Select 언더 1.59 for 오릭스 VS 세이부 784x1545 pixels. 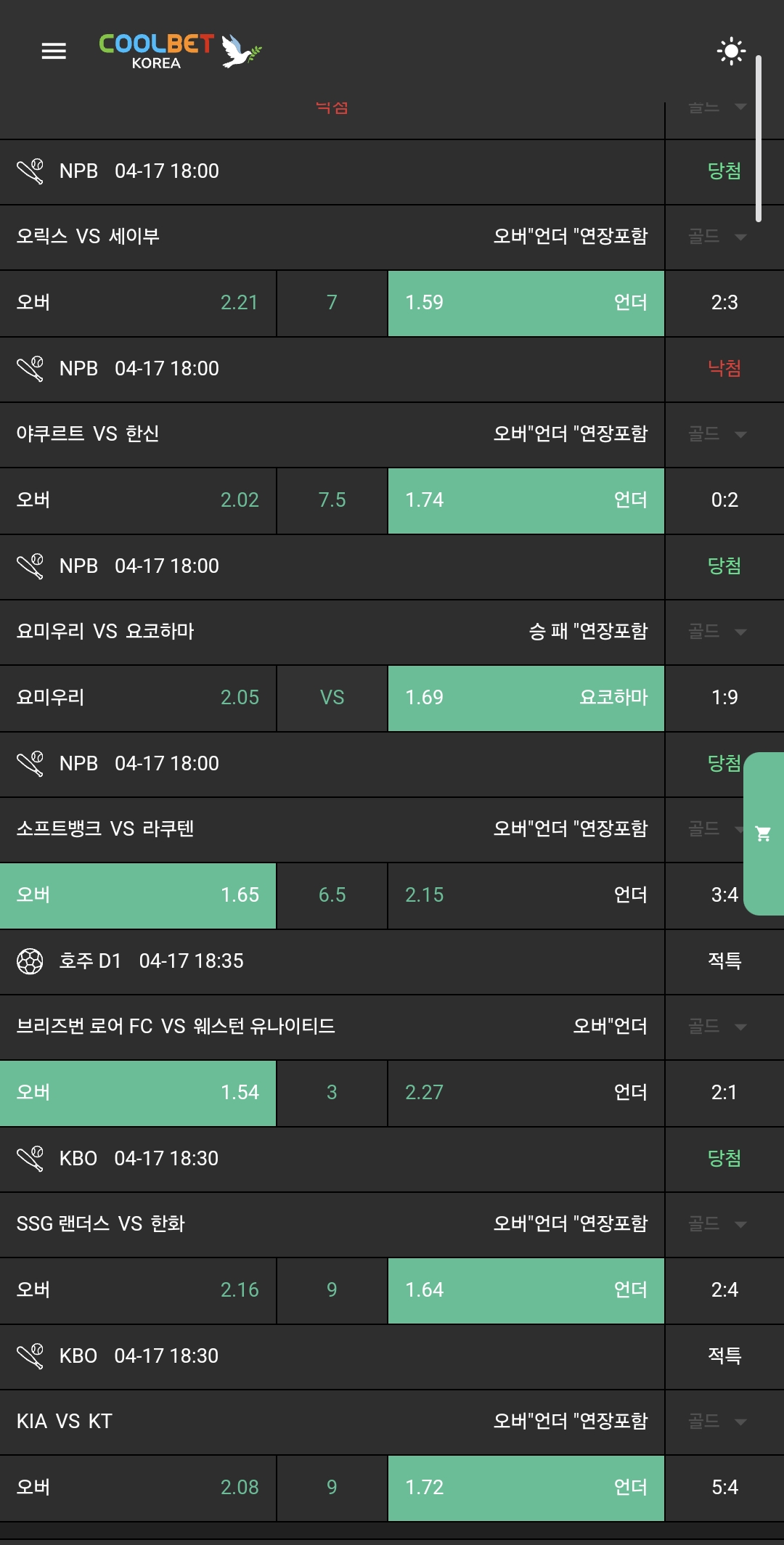(x=526, y=303)
